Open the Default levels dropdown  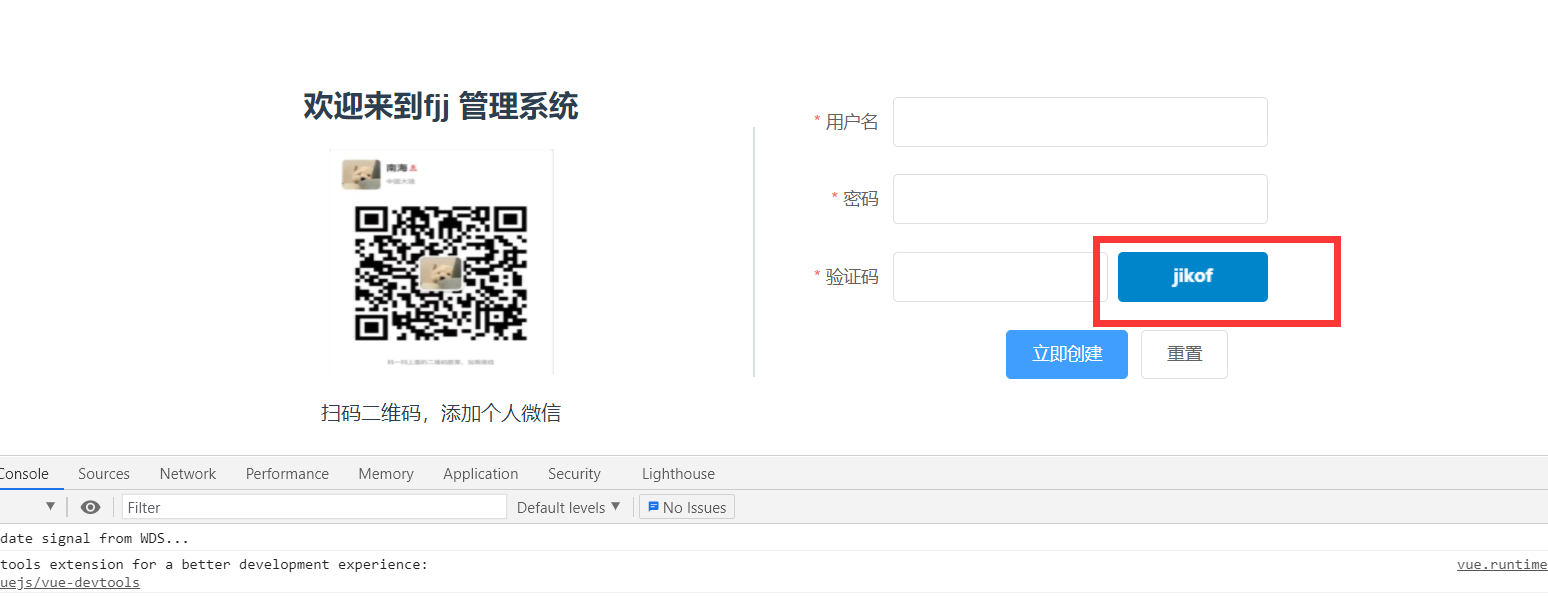568,507
